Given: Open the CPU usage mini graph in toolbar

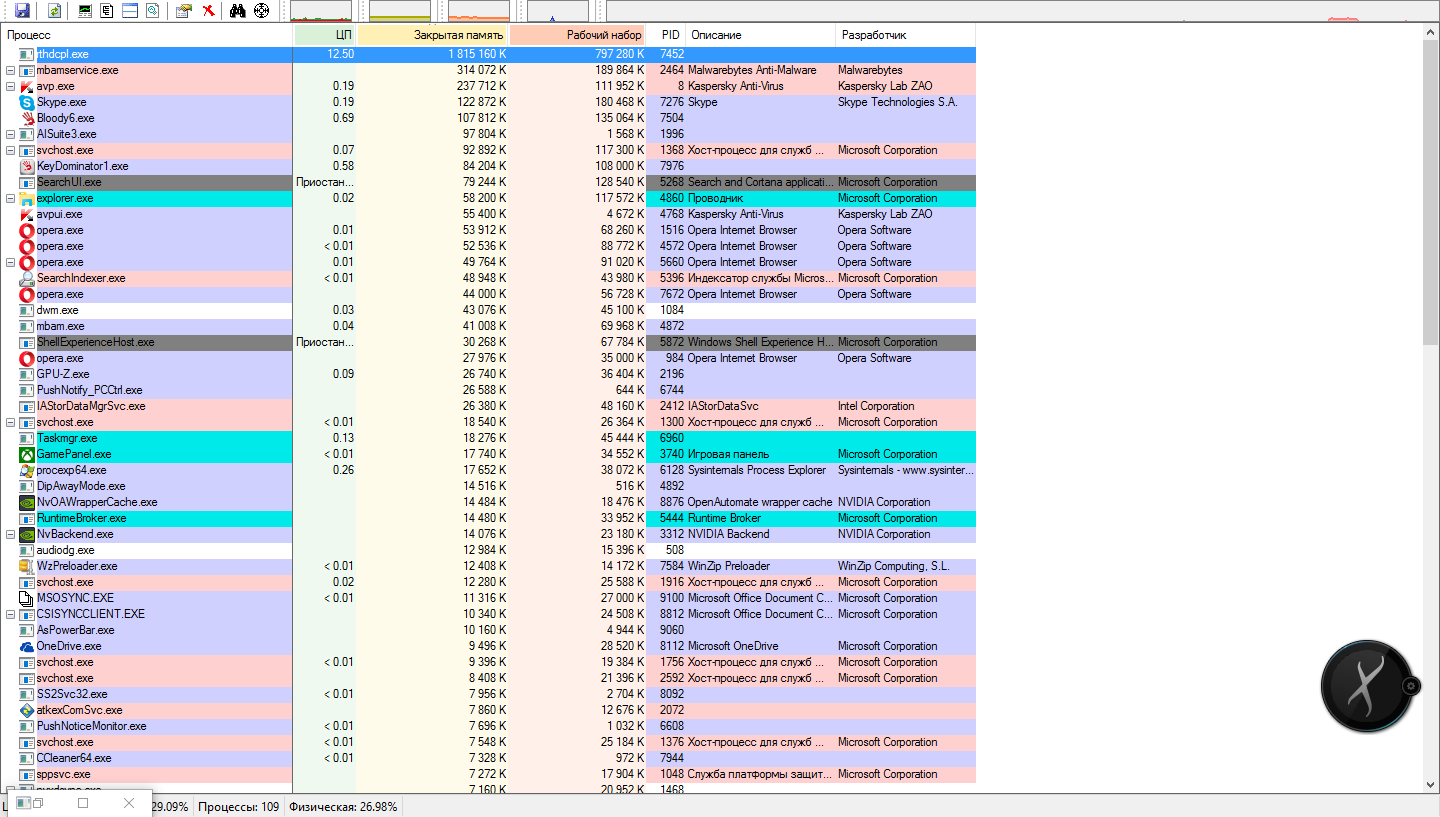Looking at the screenshot, I should click(x=321, y=11).
